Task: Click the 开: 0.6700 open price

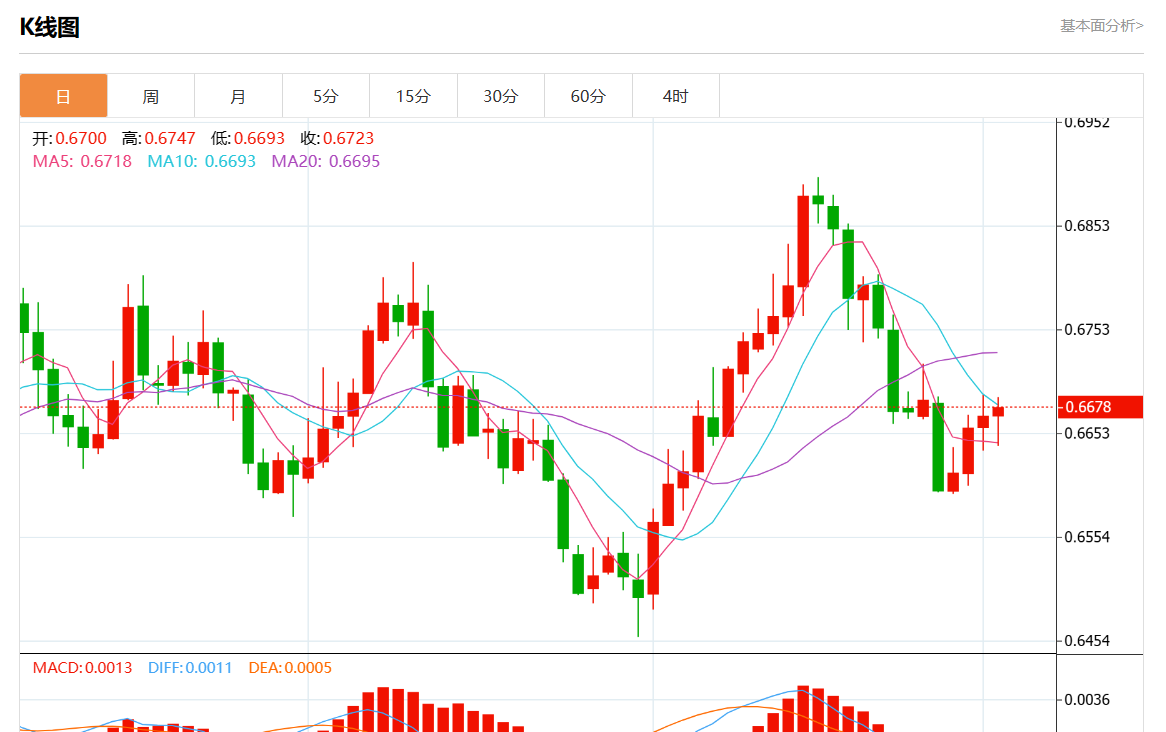Action: tap(69, 138)
